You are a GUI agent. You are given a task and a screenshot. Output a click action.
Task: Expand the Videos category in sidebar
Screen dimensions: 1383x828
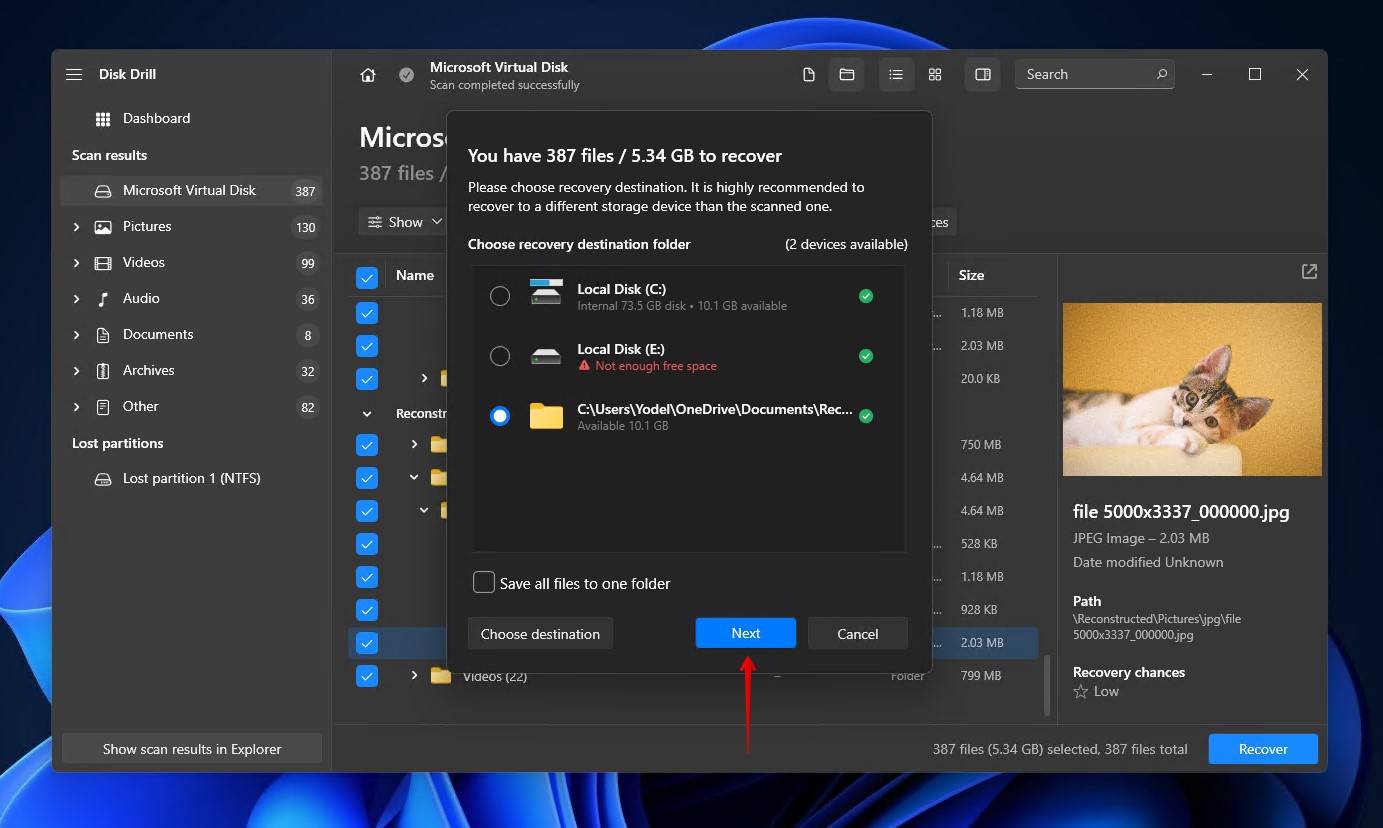(76, 263)
